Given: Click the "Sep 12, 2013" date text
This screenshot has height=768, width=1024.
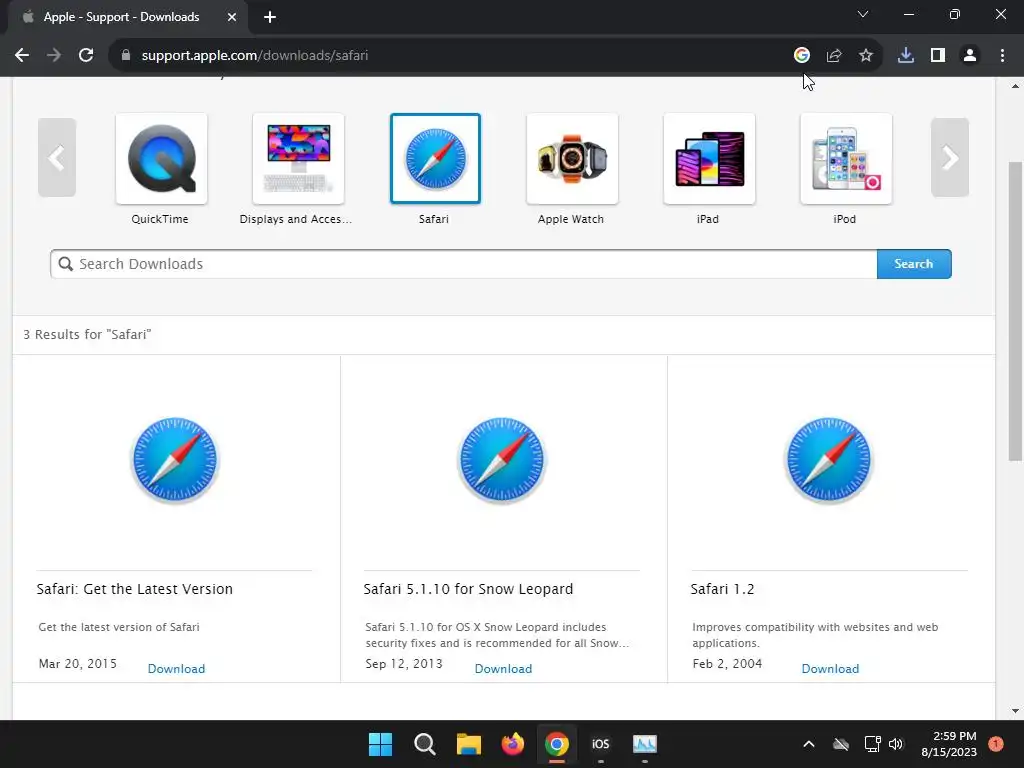Looking at the screenshot, I should tap(404, 664).
